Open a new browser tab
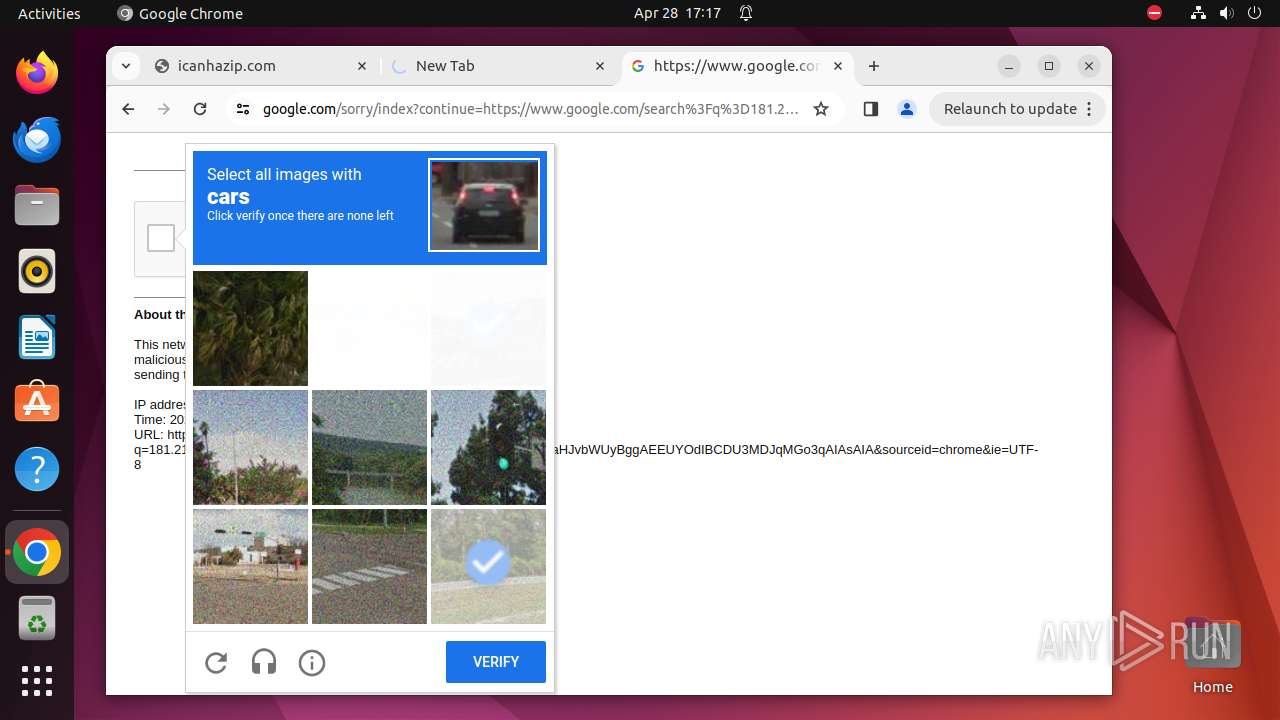 pyautogui.click(x=874, y=66)
